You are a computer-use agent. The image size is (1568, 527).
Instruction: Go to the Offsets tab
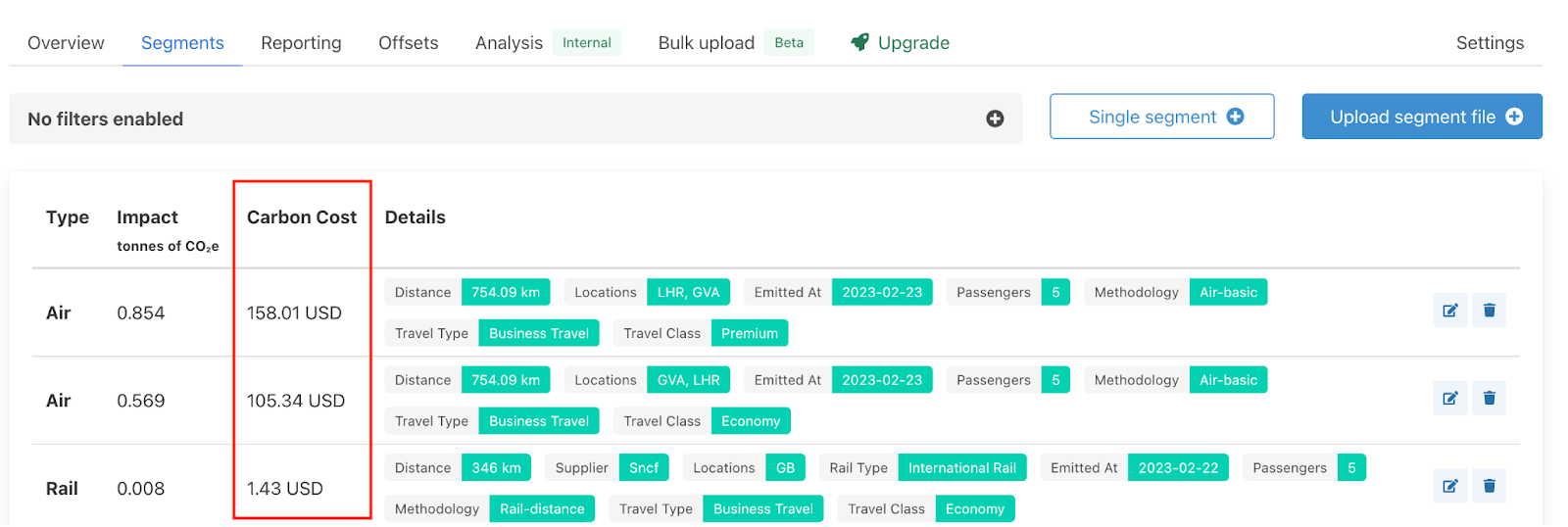408,43
